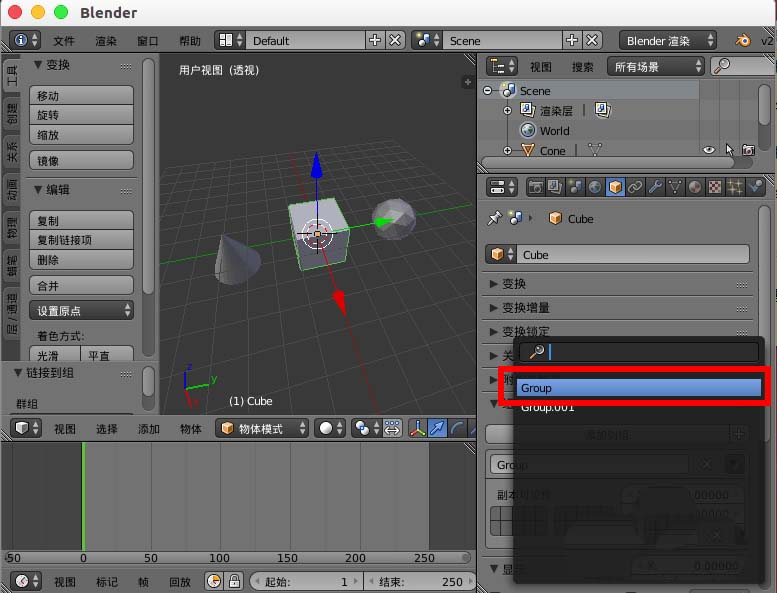Open the screen layout browse dropdown

pos(230,40)
